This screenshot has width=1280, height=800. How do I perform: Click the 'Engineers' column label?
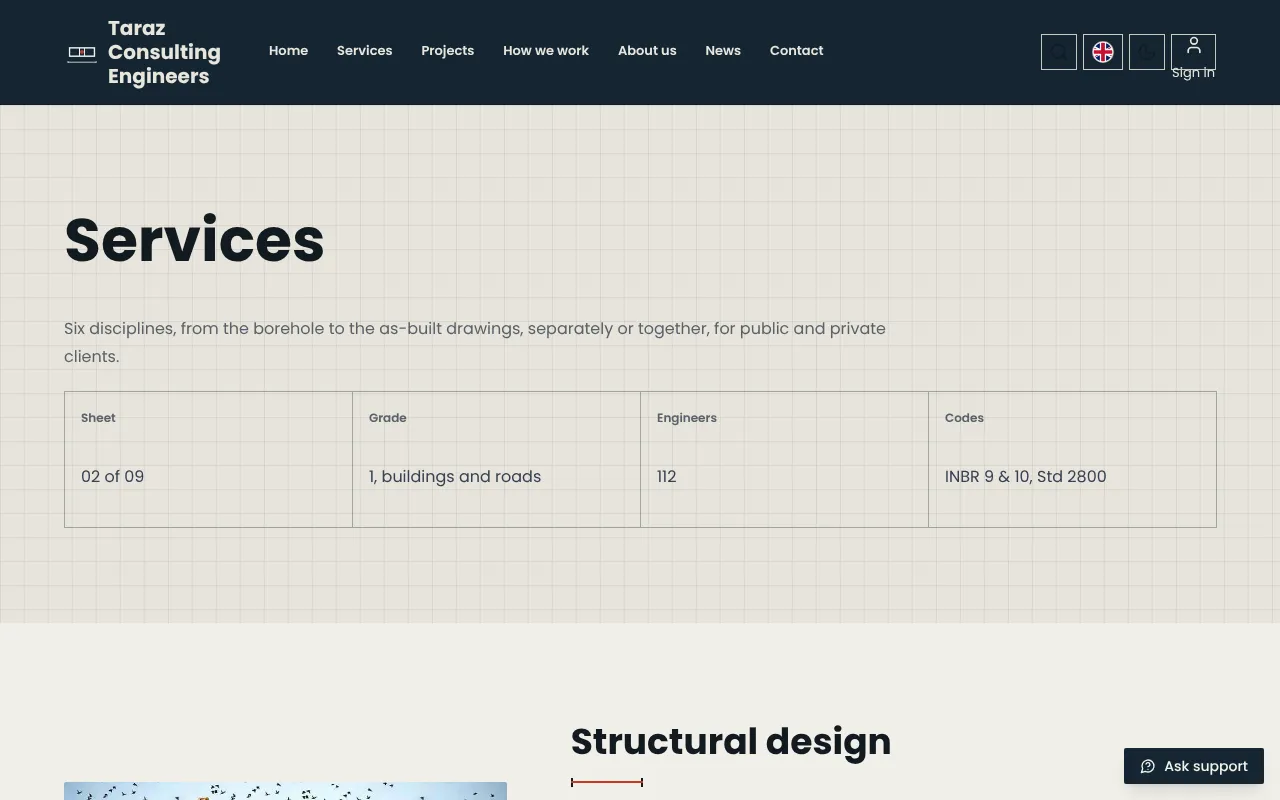[x=687, y=418]
